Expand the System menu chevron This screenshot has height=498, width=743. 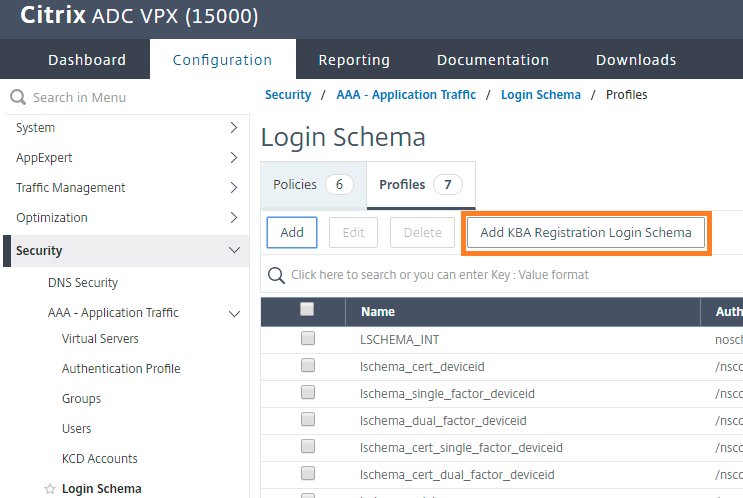pyautogui.click(x=234, y=127)
